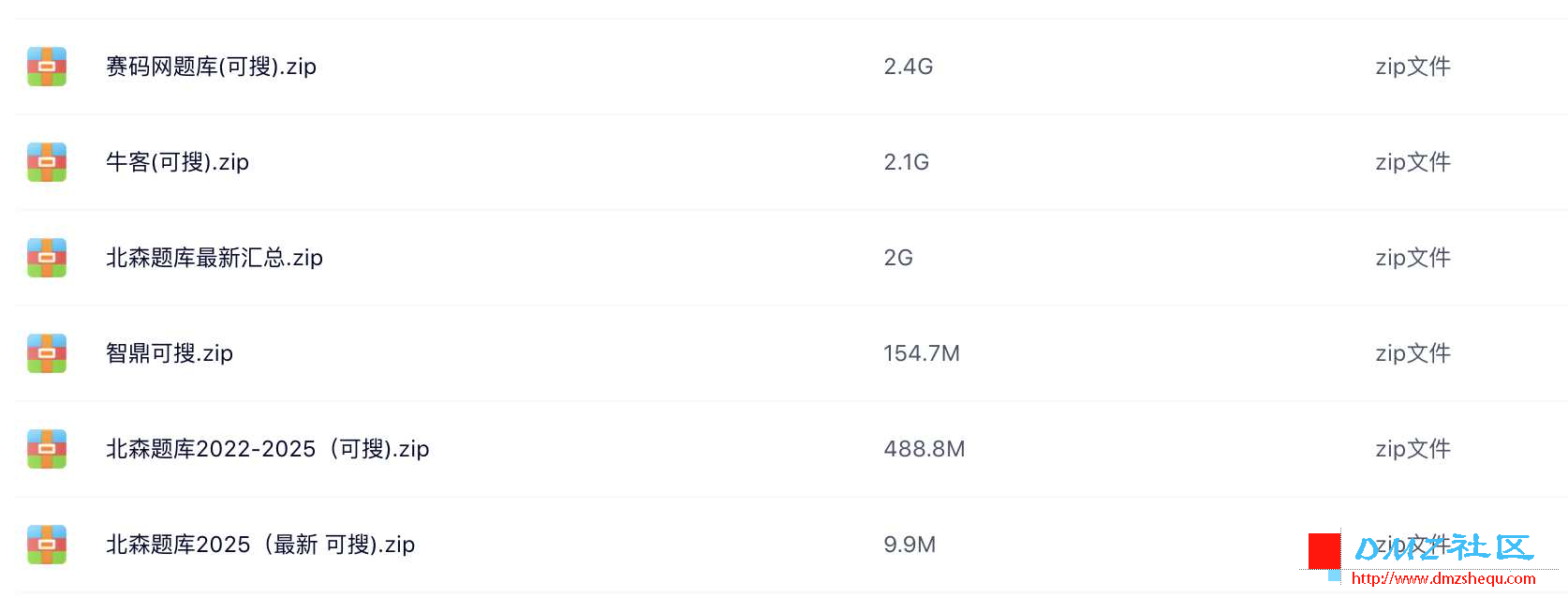The image size is (1568, 598).
Task: Select the archive icon for 北森题库2022-2025（可搜).zip
Action: coord(47,449)
